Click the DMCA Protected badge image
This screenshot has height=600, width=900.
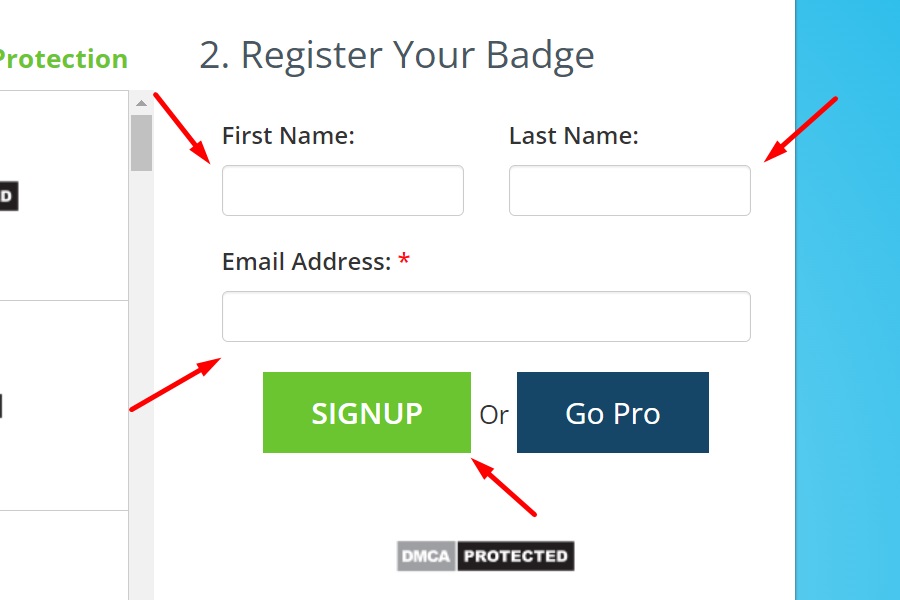click(x=486, y=556)
